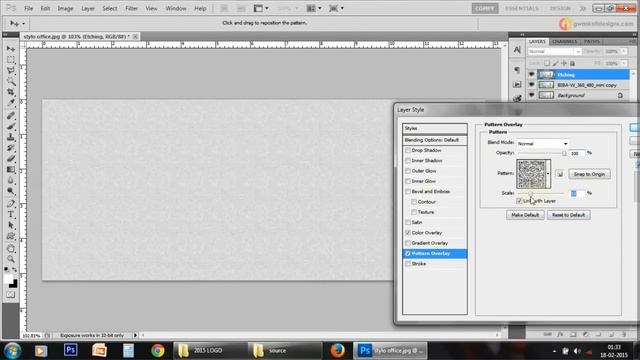Select the Blur tool

[11, 180]
